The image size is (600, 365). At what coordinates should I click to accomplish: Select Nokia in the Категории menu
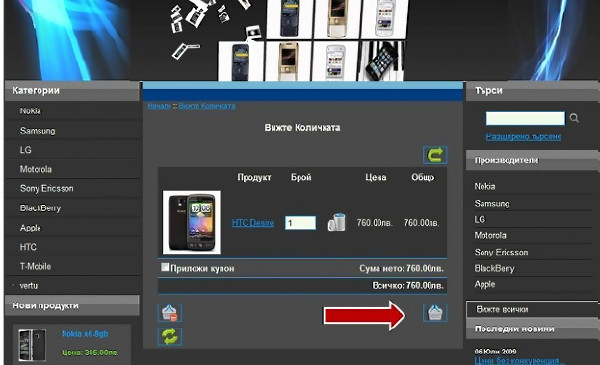[30, 111]
